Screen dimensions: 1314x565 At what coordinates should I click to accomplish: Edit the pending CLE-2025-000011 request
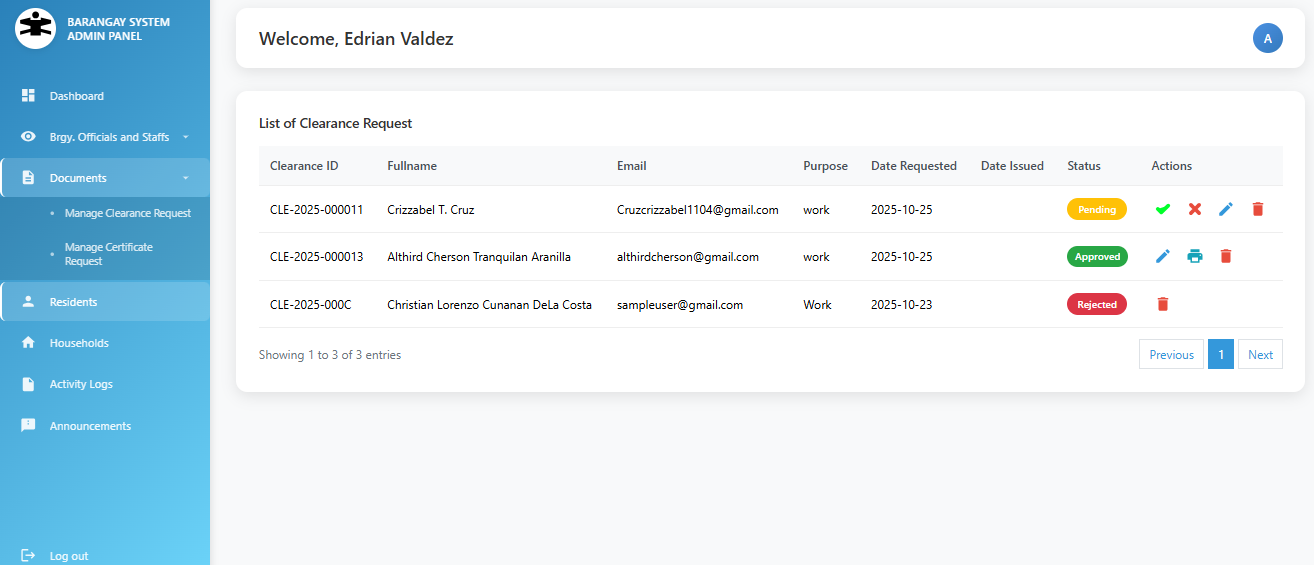pyautogui.click(x=1226, y=209)
